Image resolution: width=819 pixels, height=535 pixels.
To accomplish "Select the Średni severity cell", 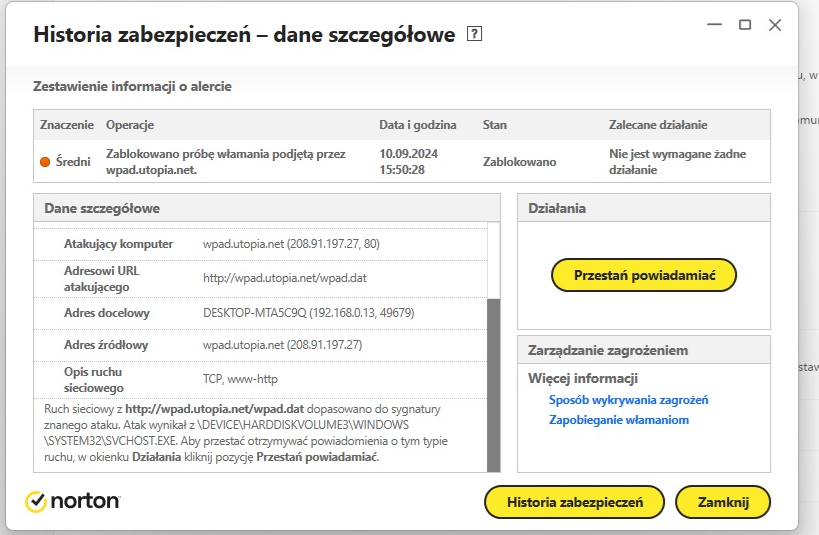I will point(66,162).
